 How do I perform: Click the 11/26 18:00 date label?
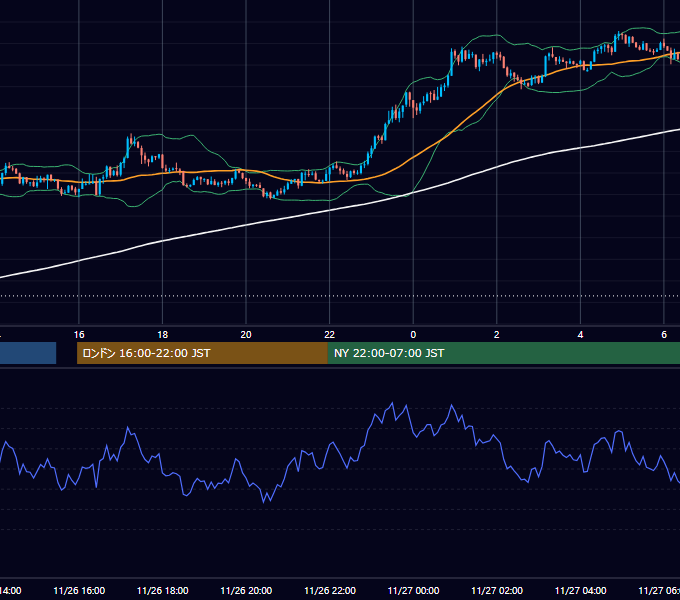click(x=163, y=590)
